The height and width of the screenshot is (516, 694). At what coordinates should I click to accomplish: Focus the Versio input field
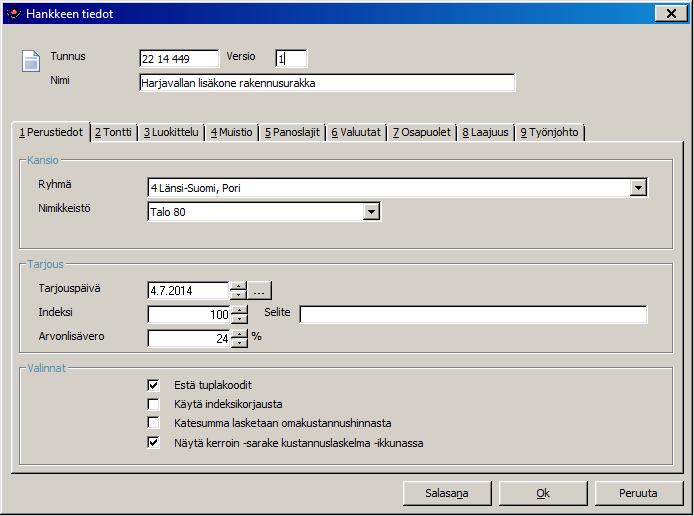click(x=291, y=58)
